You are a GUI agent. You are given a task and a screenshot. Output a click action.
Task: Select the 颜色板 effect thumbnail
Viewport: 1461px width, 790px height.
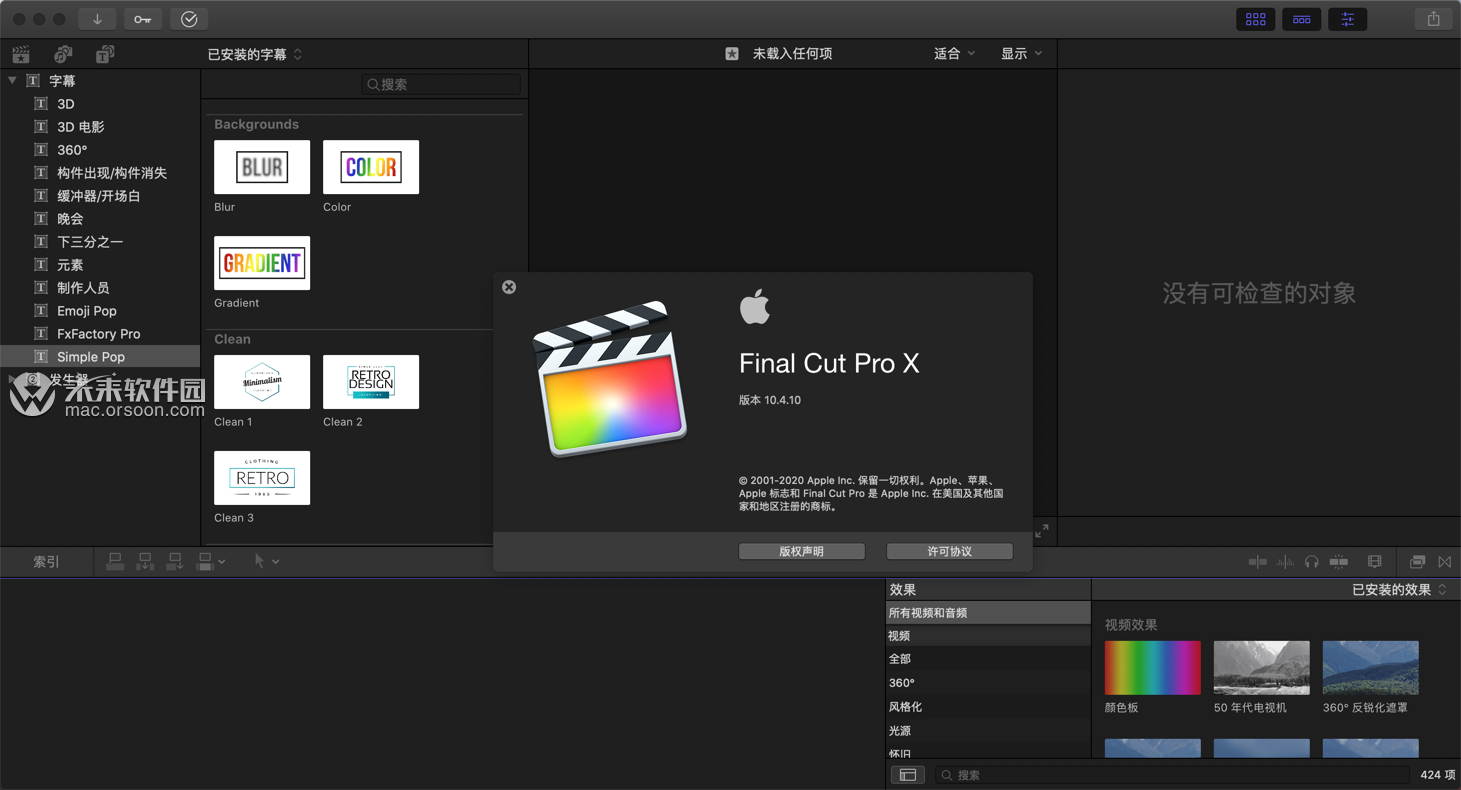pos(1153,668)
